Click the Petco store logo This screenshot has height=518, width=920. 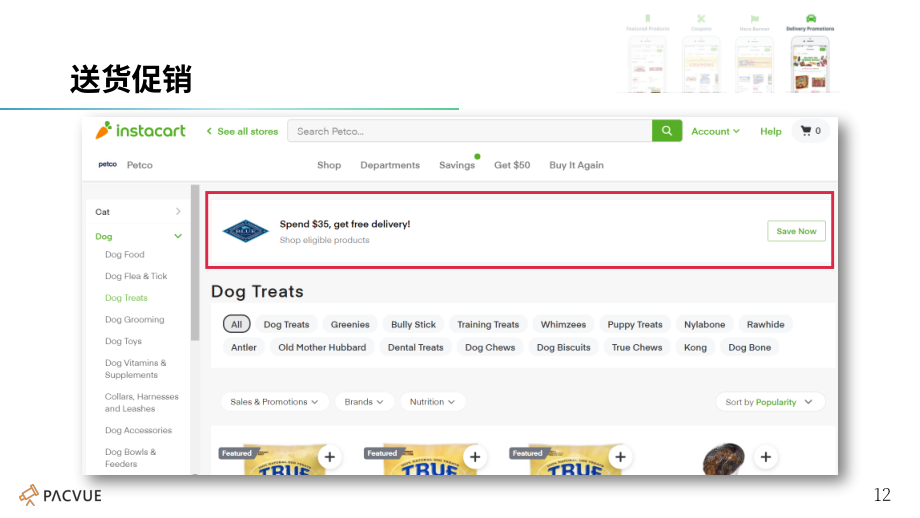[107, 165]
